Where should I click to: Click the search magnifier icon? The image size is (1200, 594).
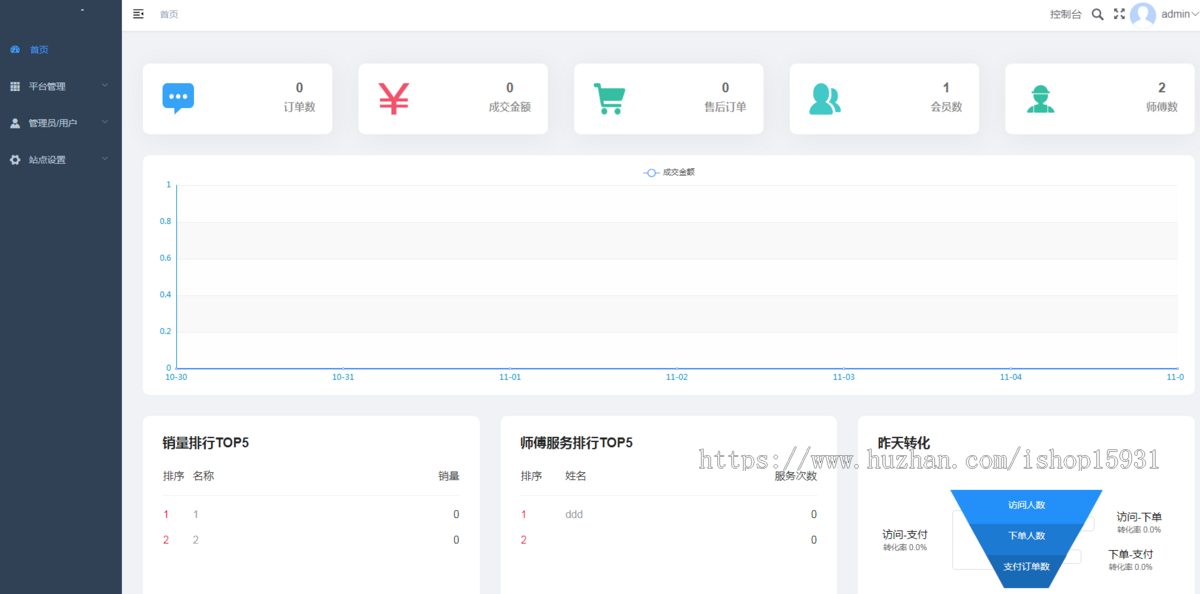pyautogui.click(x=1097, y=14)
